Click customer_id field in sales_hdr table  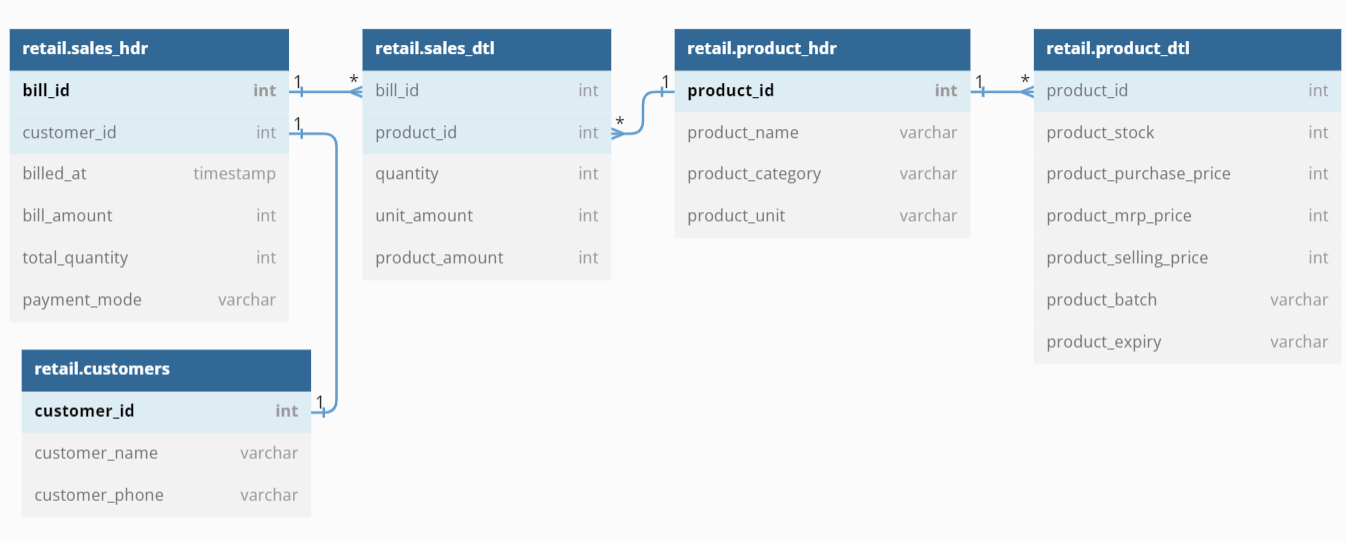point(149,133)
